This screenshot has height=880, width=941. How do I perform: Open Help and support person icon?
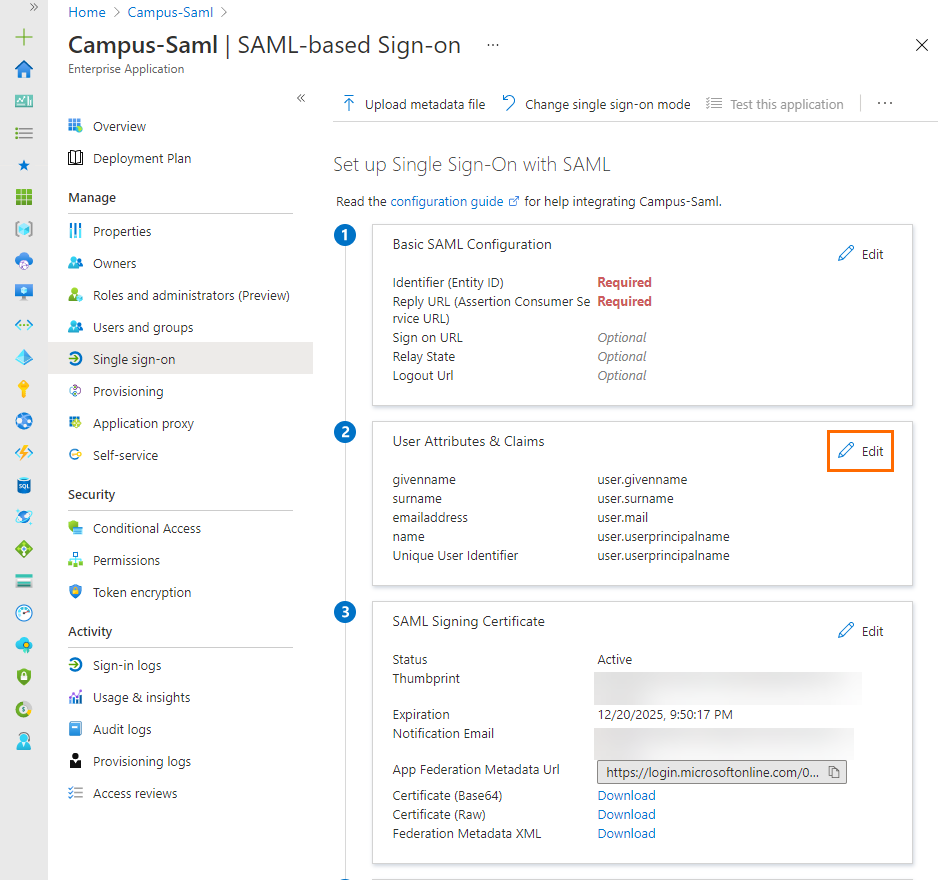(24, 741)
